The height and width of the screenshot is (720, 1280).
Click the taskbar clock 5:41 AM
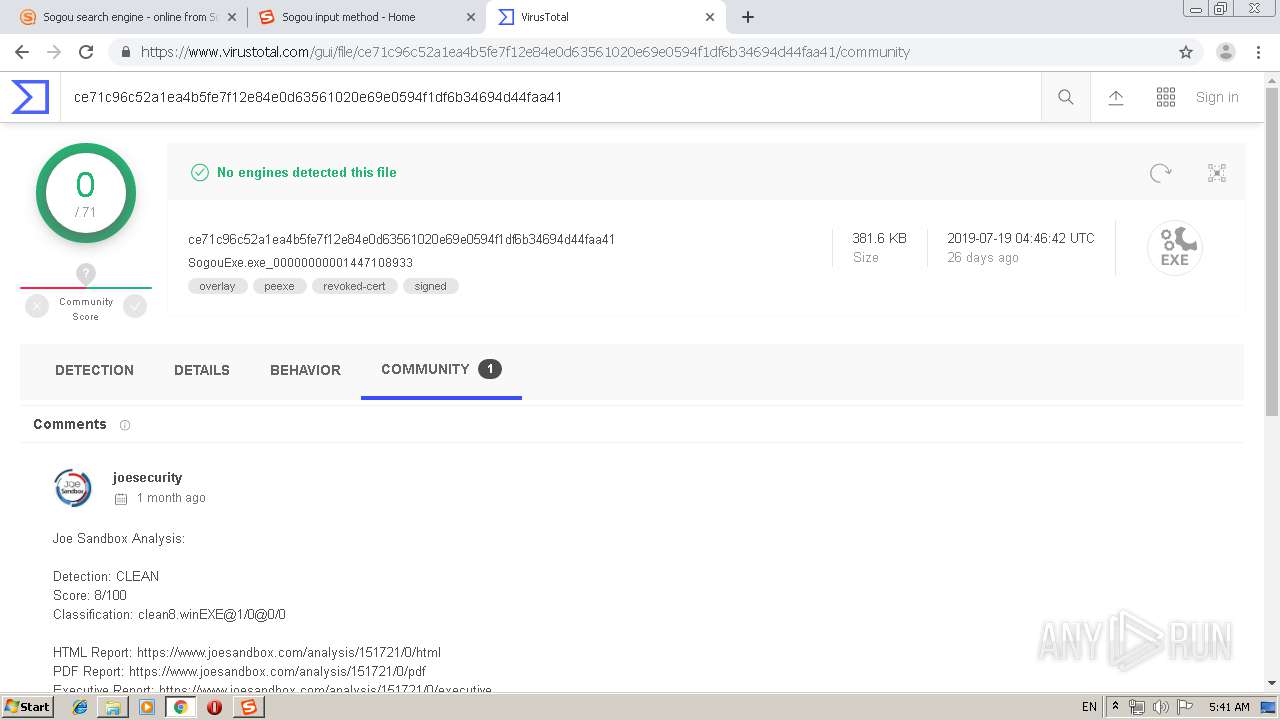click(x=1229, y=707)
